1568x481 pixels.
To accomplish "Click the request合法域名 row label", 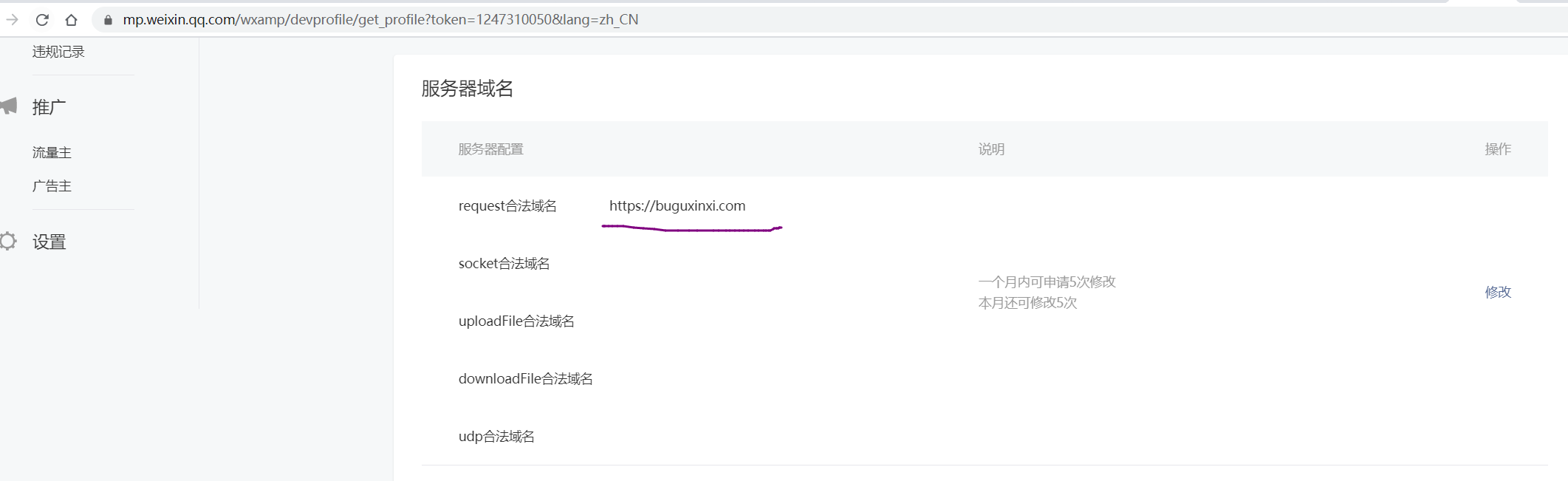I will 507,206.
